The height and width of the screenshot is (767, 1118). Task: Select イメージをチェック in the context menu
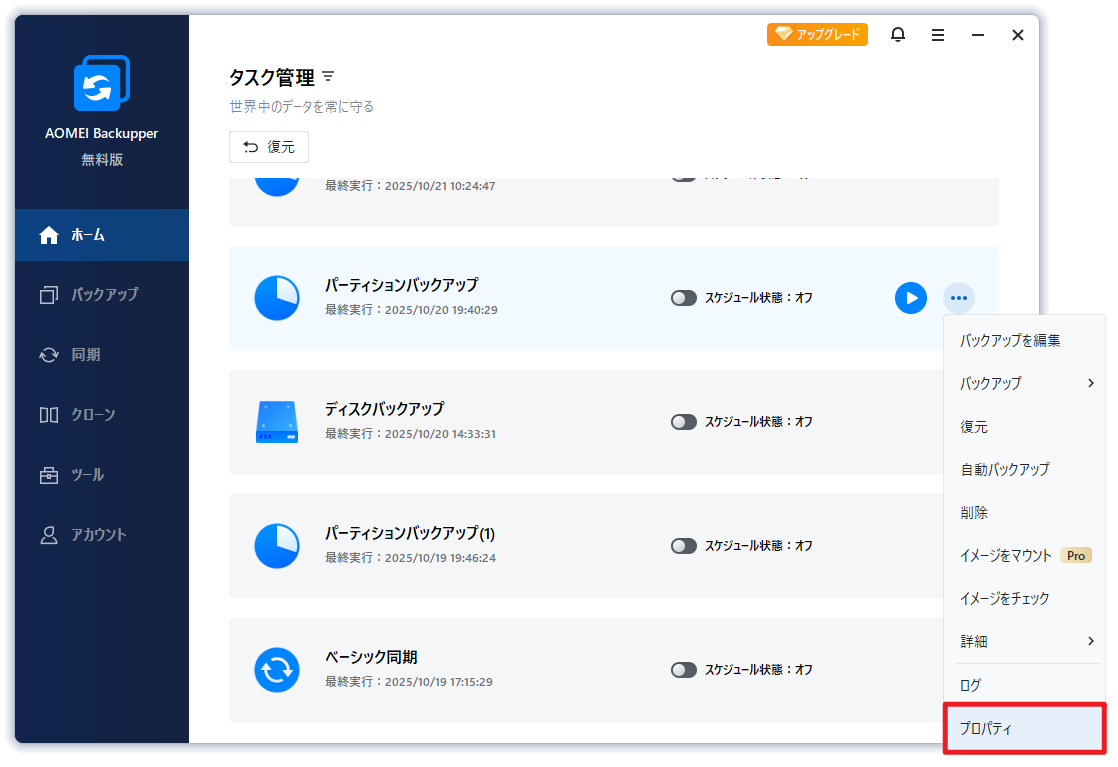[1024, 599]
